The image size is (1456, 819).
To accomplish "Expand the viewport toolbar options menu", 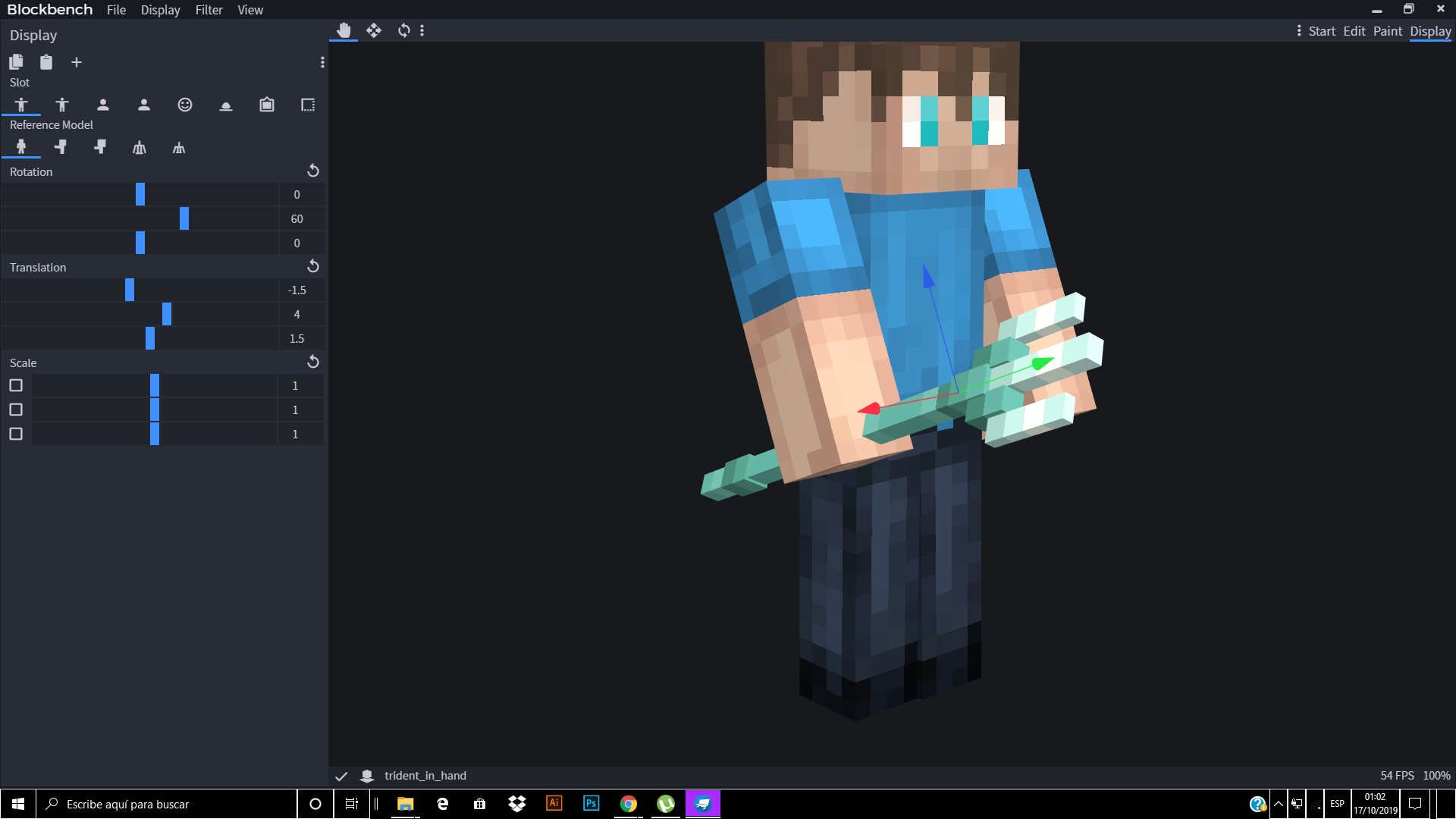I will [422, 30].
